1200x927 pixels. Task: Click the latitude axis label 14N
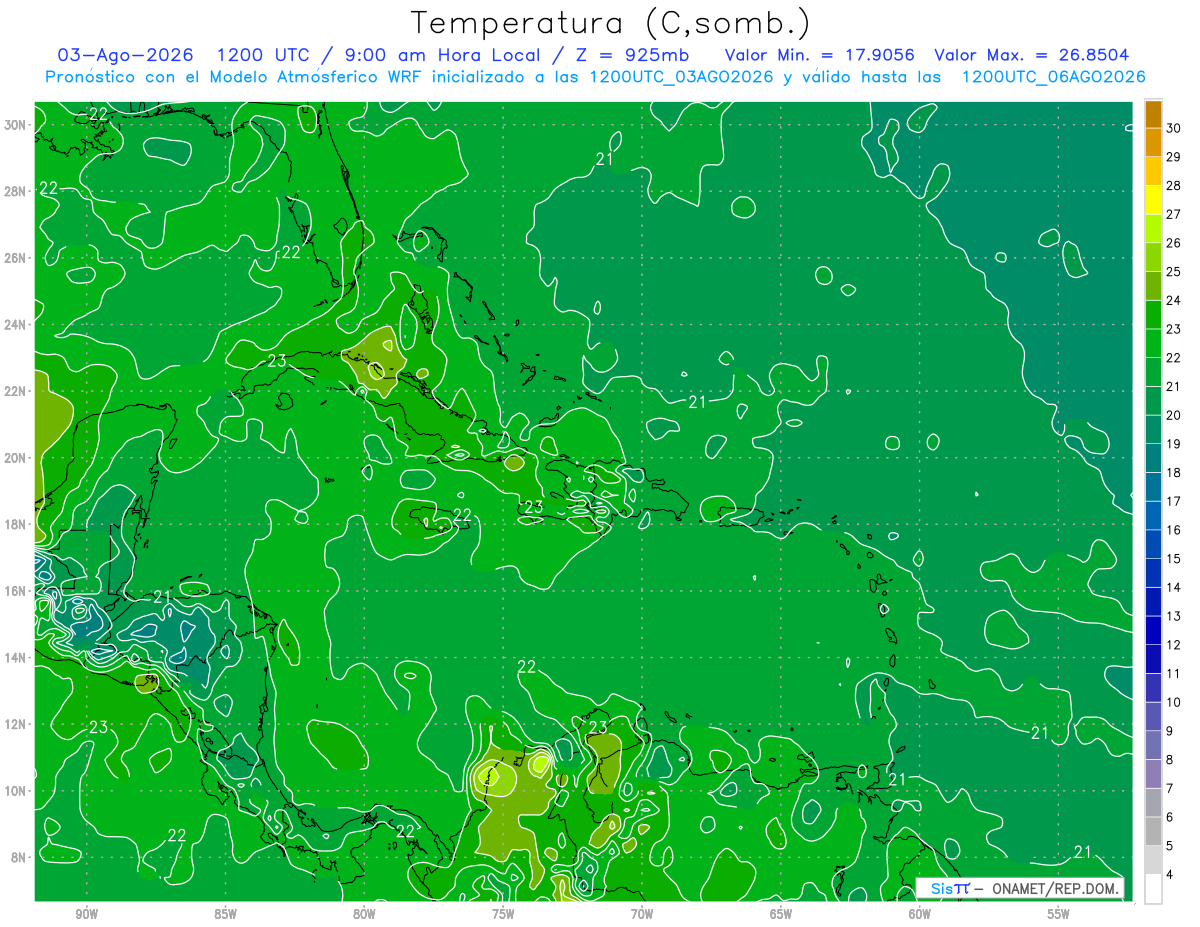point(14,658)
